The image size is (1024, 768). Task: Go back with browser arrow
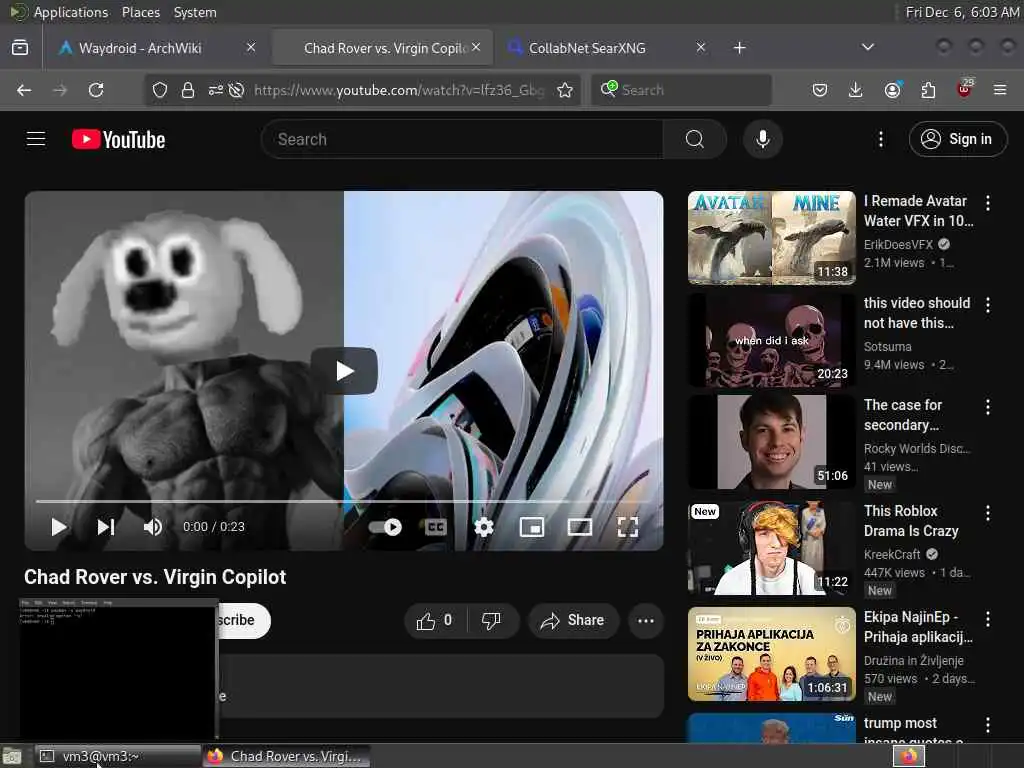[x=24, y=90]
